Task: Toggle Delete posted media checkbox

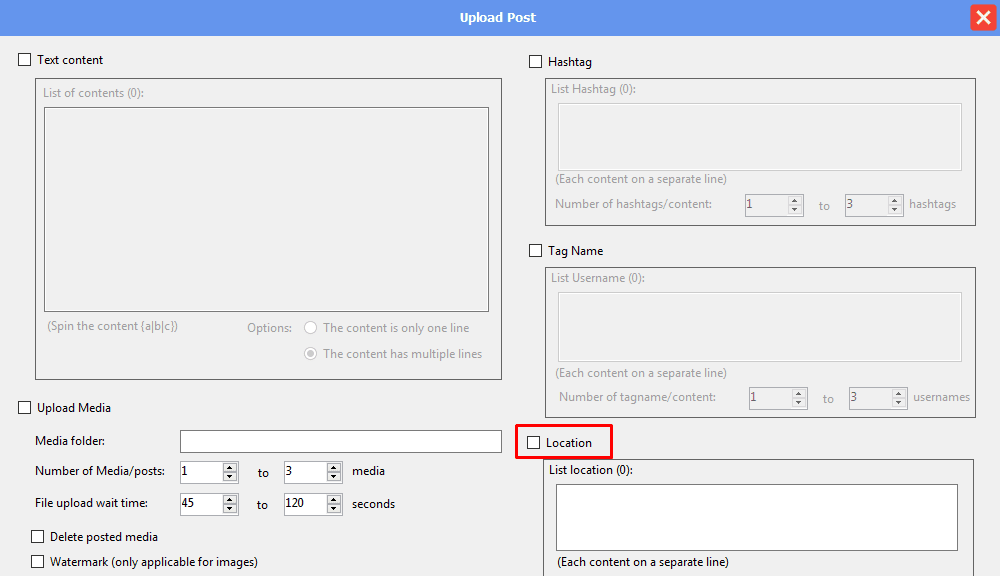Action: pyautogui.click(x=38, y=537)
